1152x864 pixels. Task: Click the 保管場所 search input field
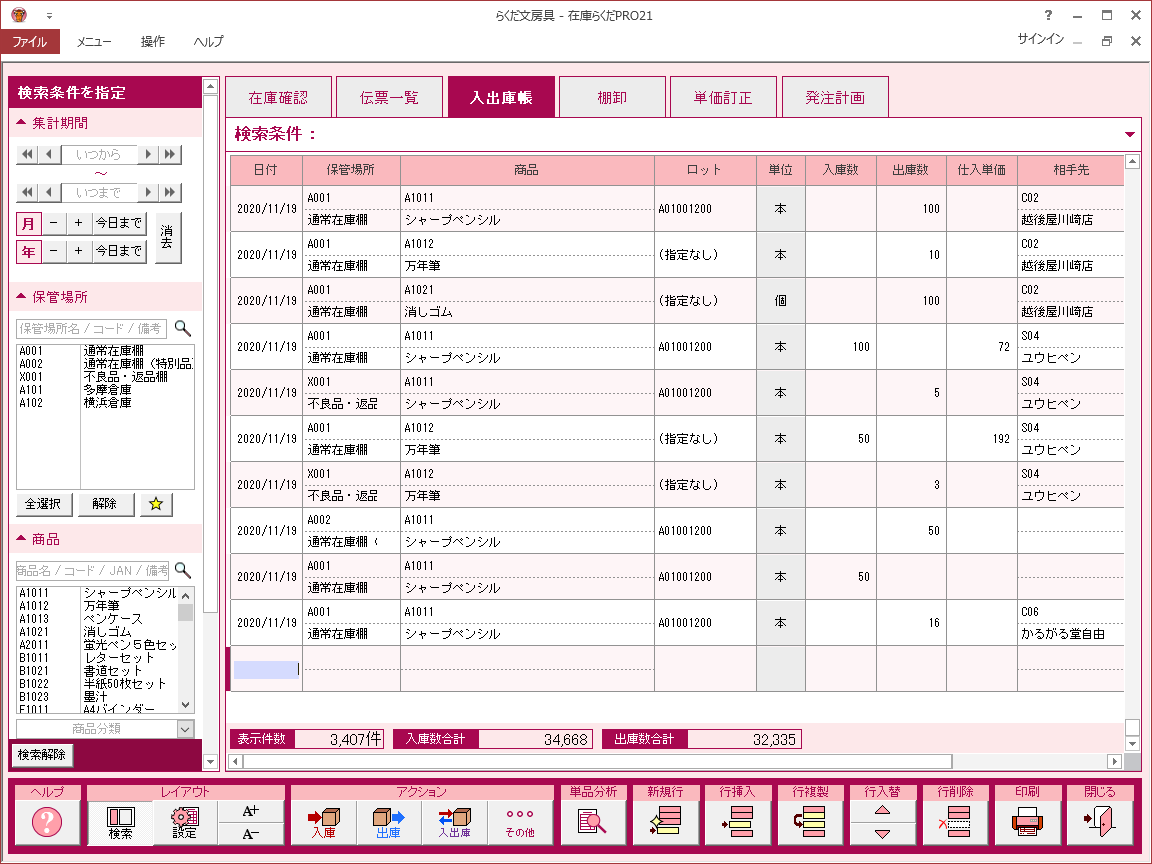point(92,328)
